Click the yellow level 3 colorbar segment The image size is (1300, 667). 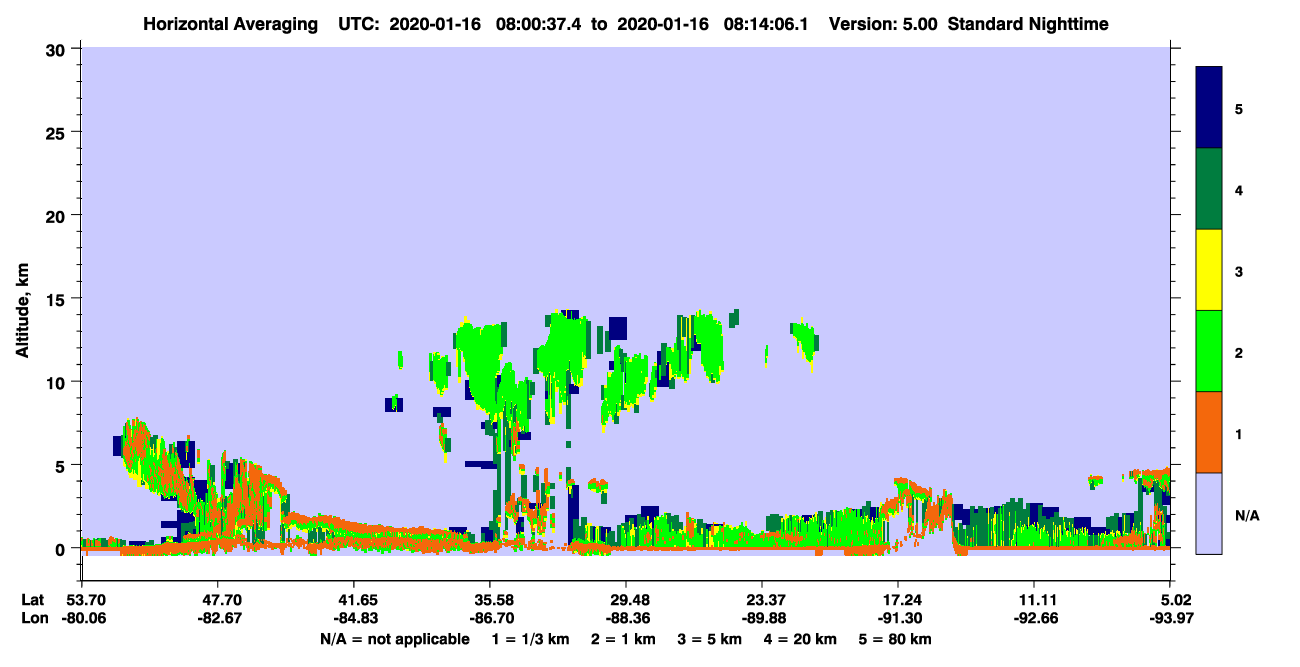tap(1209, 270)
